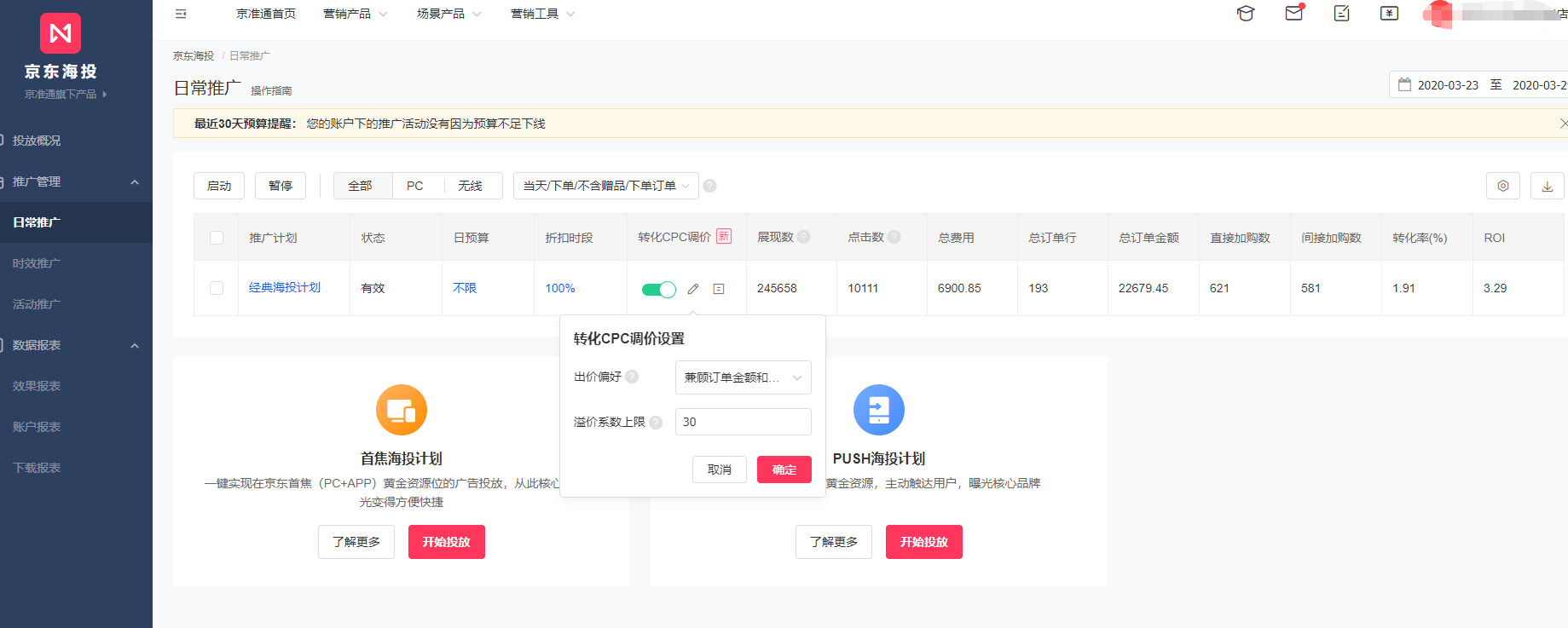
Task: Switch to 无线 device tab
Action: (x=470, y=186)
